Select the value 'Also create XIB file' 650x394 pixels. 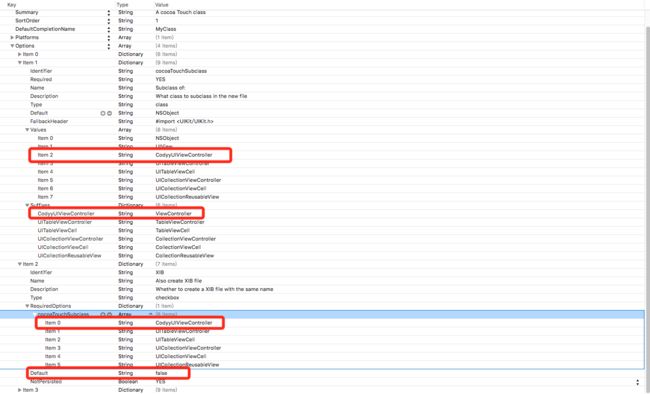pyautogui.click(x=179, y=281)
